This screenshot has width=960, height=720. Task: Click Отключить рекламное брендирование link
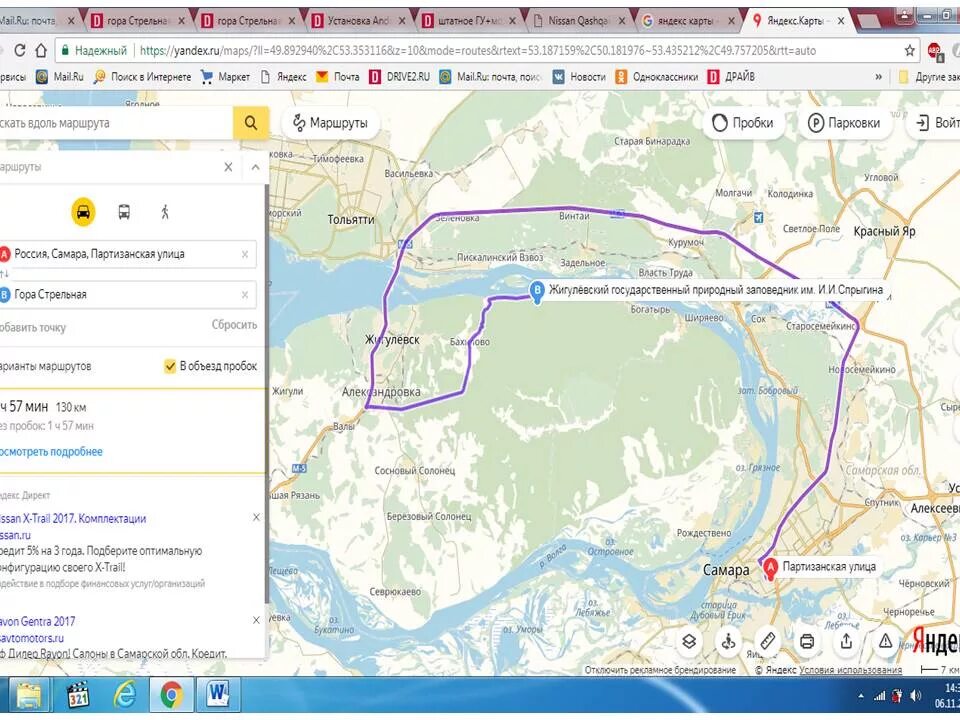pyautogui.click(x=660, y=670)
